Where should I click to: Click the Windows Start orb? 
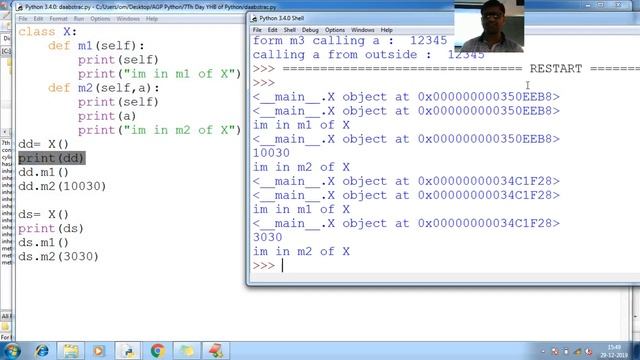tap(12, 351)
